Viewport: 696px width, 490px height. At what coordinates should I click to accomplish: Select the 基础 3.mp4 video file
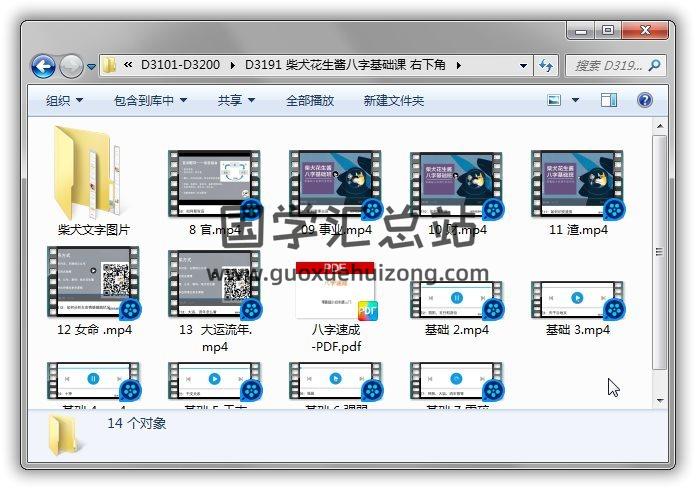[x=578, y=308]
